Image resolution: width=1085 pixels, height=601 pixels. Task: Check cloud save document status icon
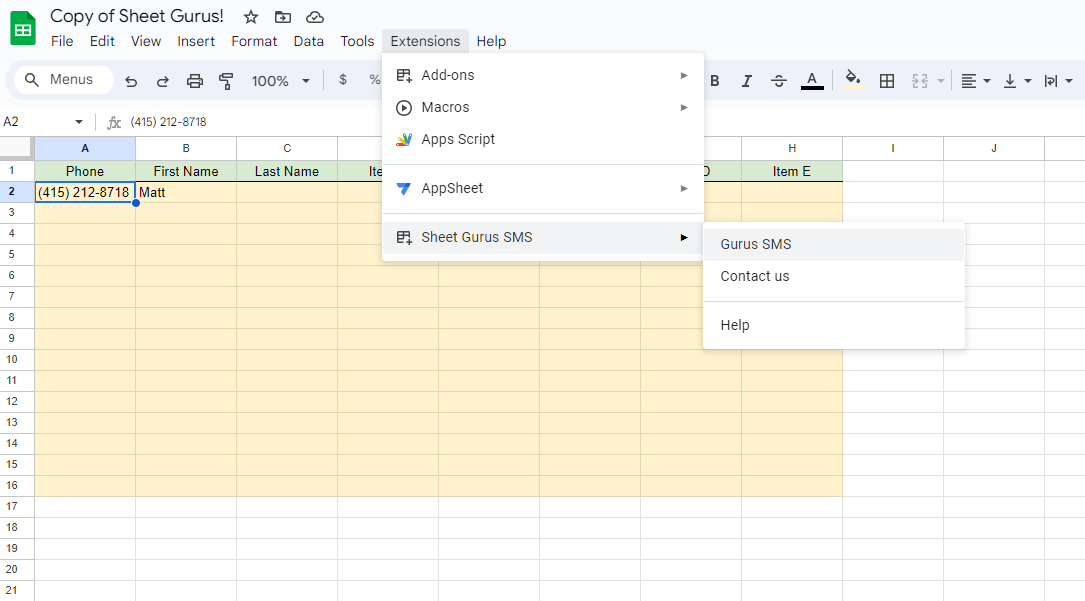tap(315, 17)
